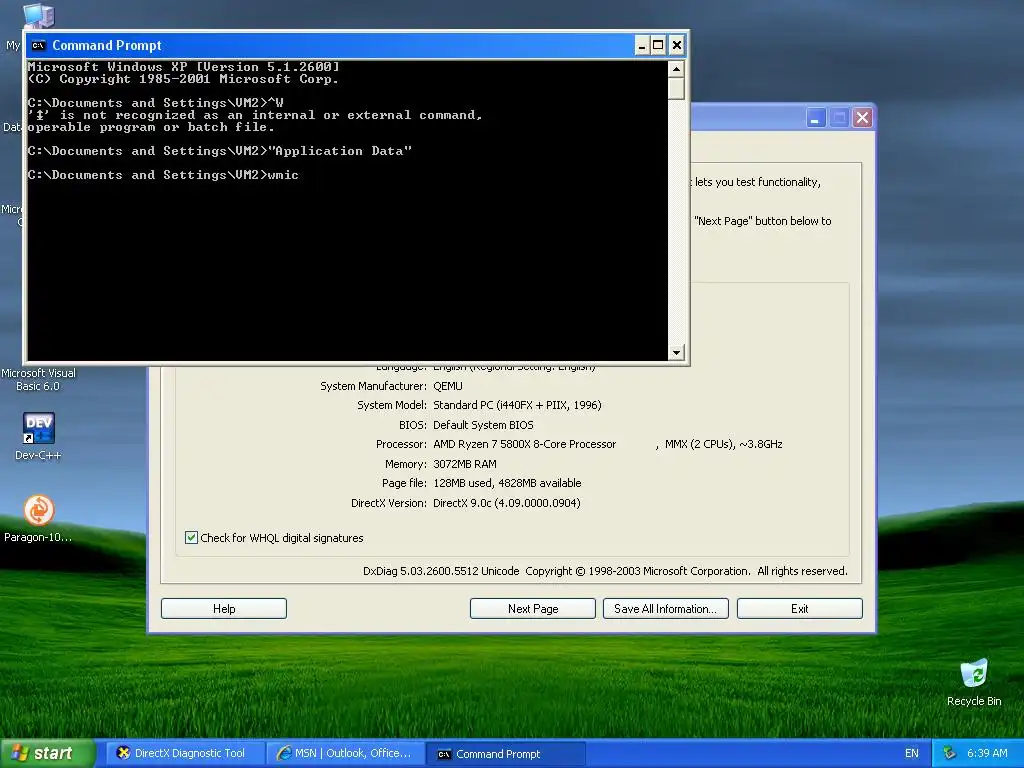Click the Next Page button
This screenshot has height=768, width=1024.
533,609
